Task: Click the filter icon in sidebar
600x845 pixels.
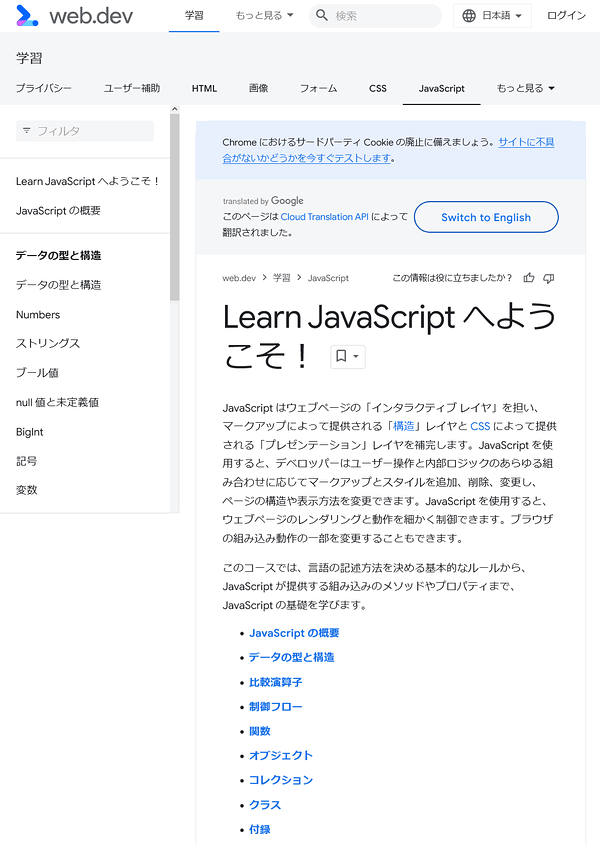Action: [26, 130]
